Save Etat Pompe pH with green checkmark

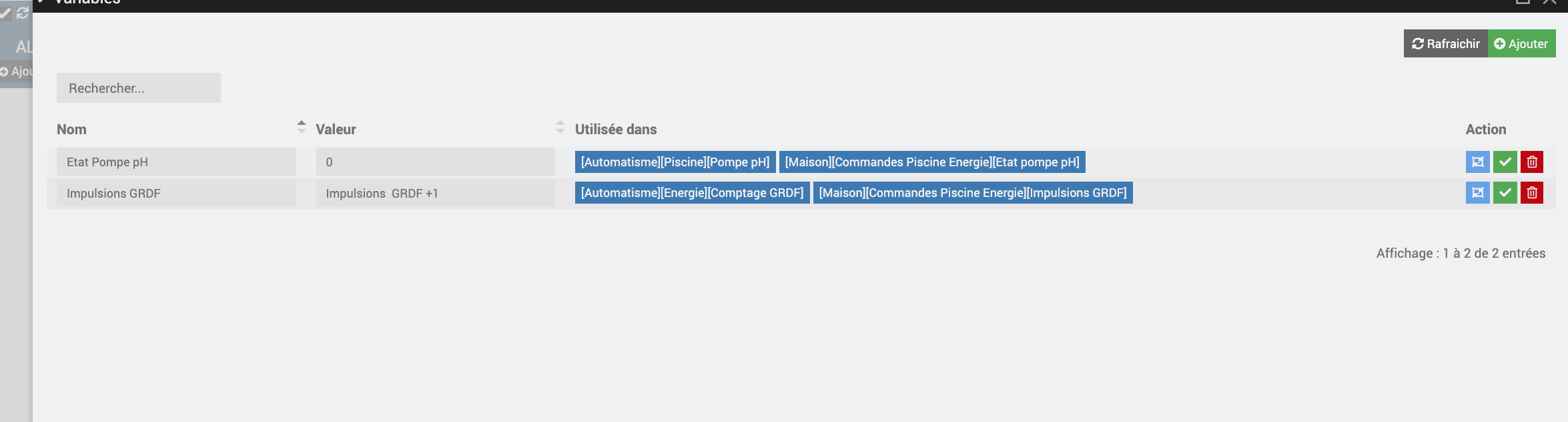click(1505, 162)
